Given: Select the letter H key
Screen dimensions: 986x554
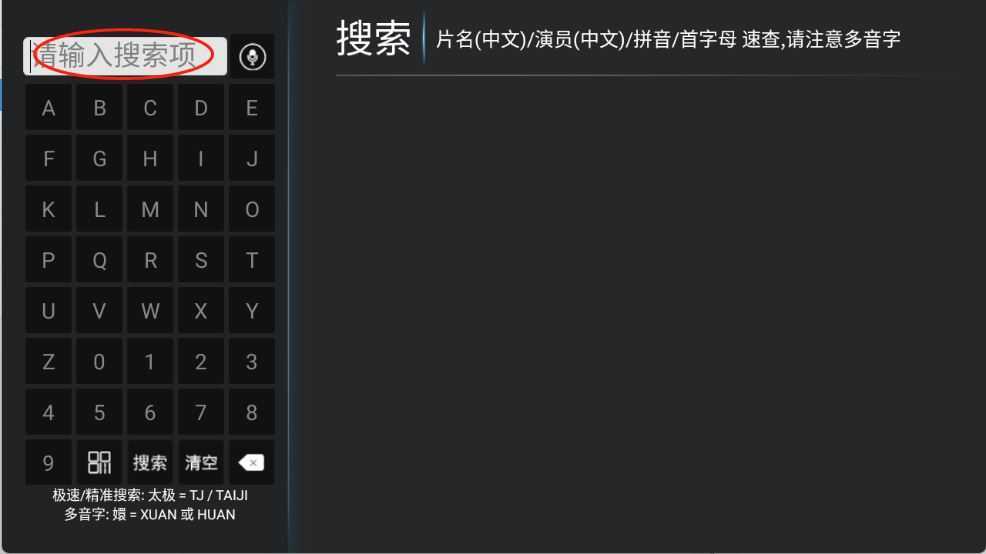Looking at the screenshot, I should pos(150,158).
